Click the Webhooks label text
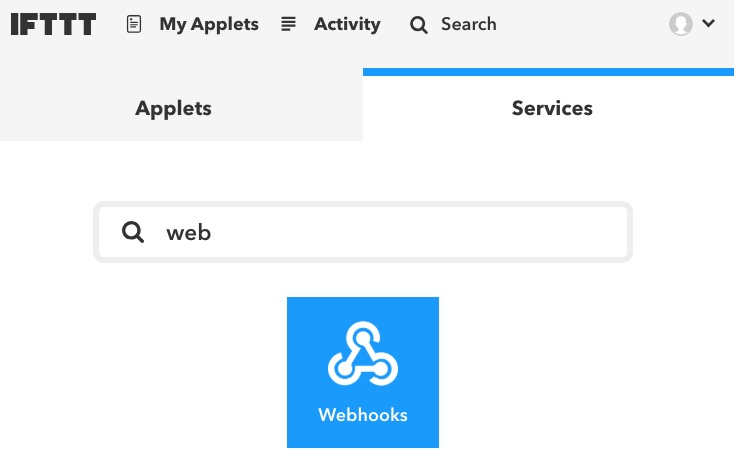 363,415
